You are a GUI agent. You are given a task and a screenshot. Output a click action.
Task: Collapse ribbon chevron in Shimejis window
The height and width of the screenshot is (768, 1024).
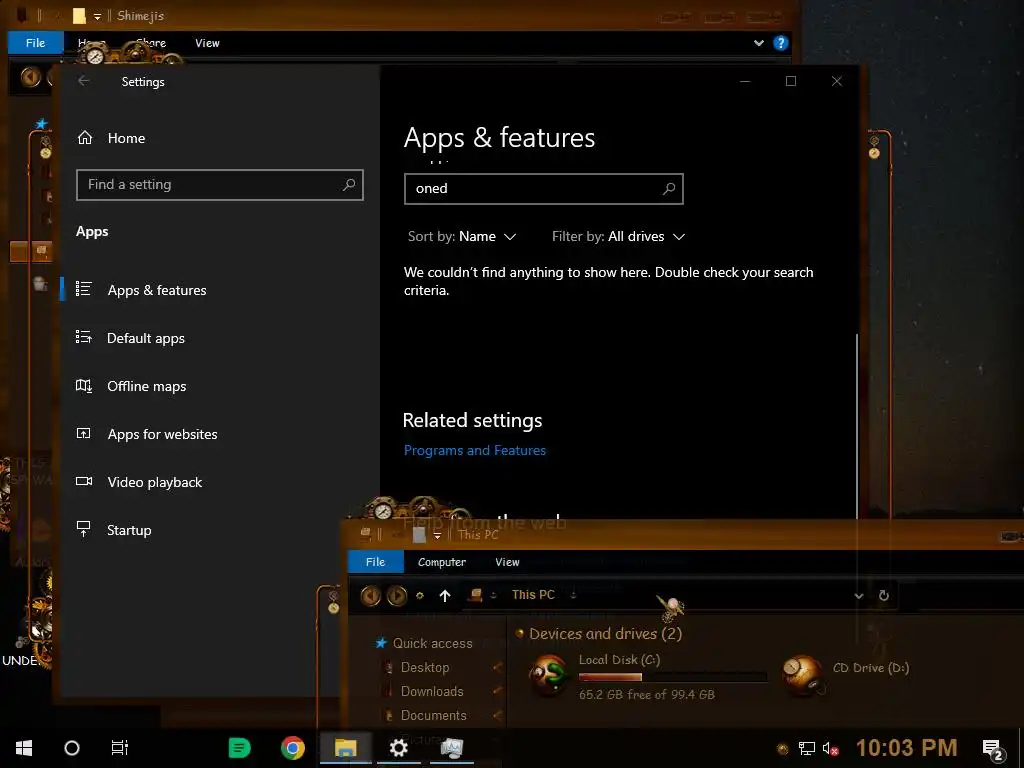pyautogui.click(x=759, y=43)
